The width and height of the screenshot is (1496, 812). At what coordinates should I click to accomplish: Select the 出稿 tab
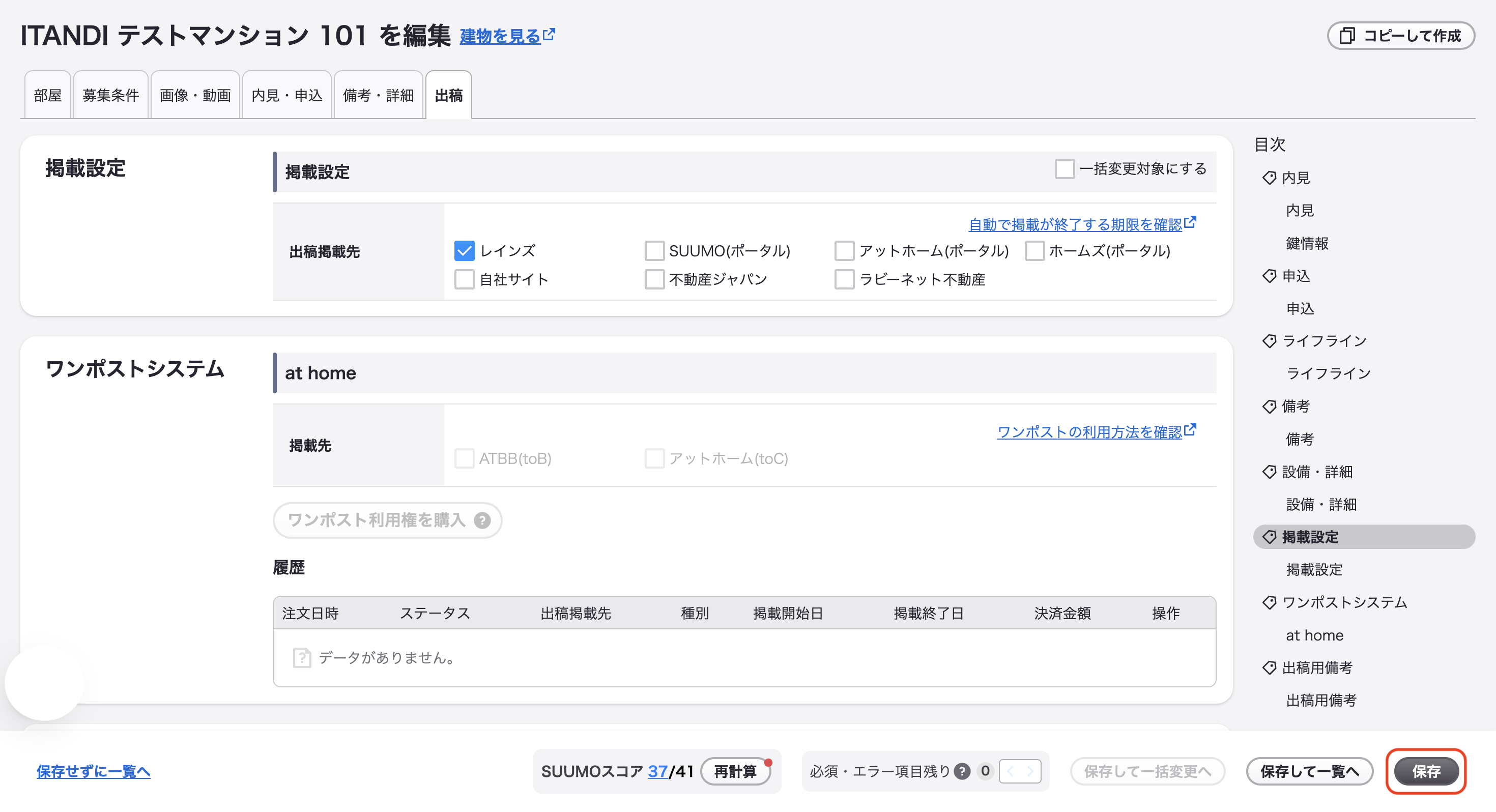coord(449,95)
